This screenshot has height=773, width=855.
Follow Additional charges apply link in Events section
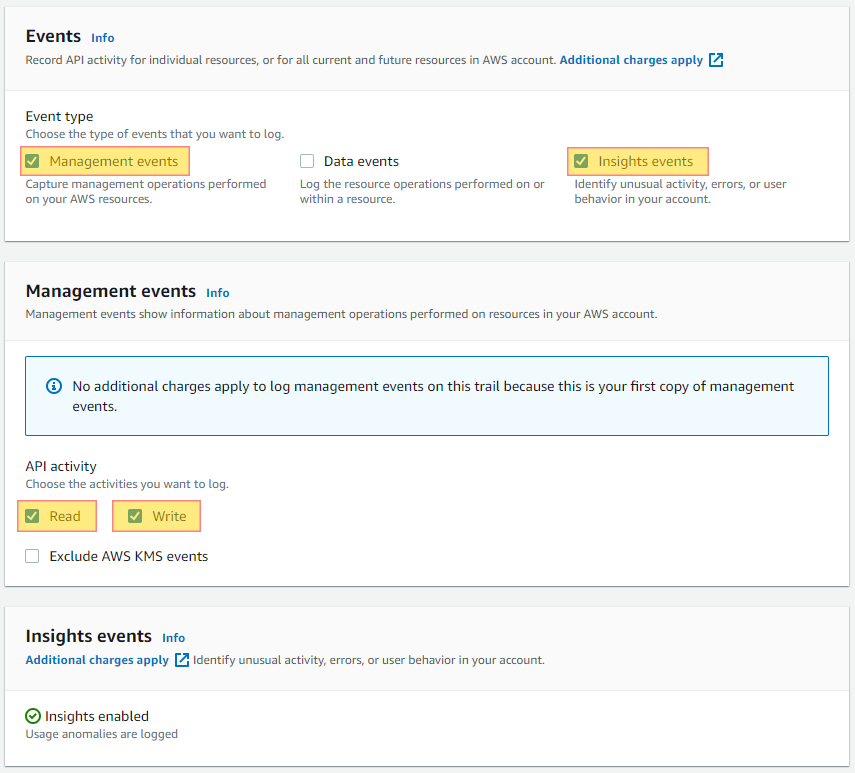pyautogui.click(x=631, y=60)
